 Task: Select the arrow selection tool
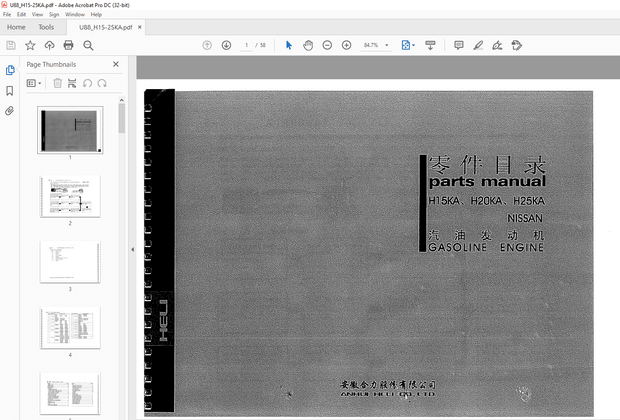tap(289, 45)
